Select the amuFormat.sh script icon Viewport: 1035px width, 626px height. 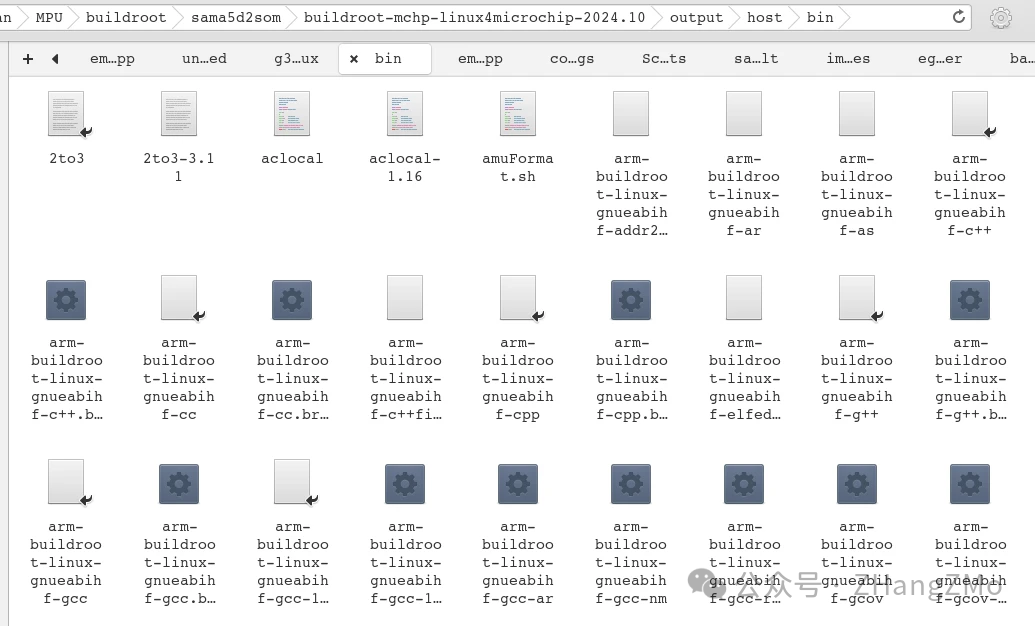point(518,114)
